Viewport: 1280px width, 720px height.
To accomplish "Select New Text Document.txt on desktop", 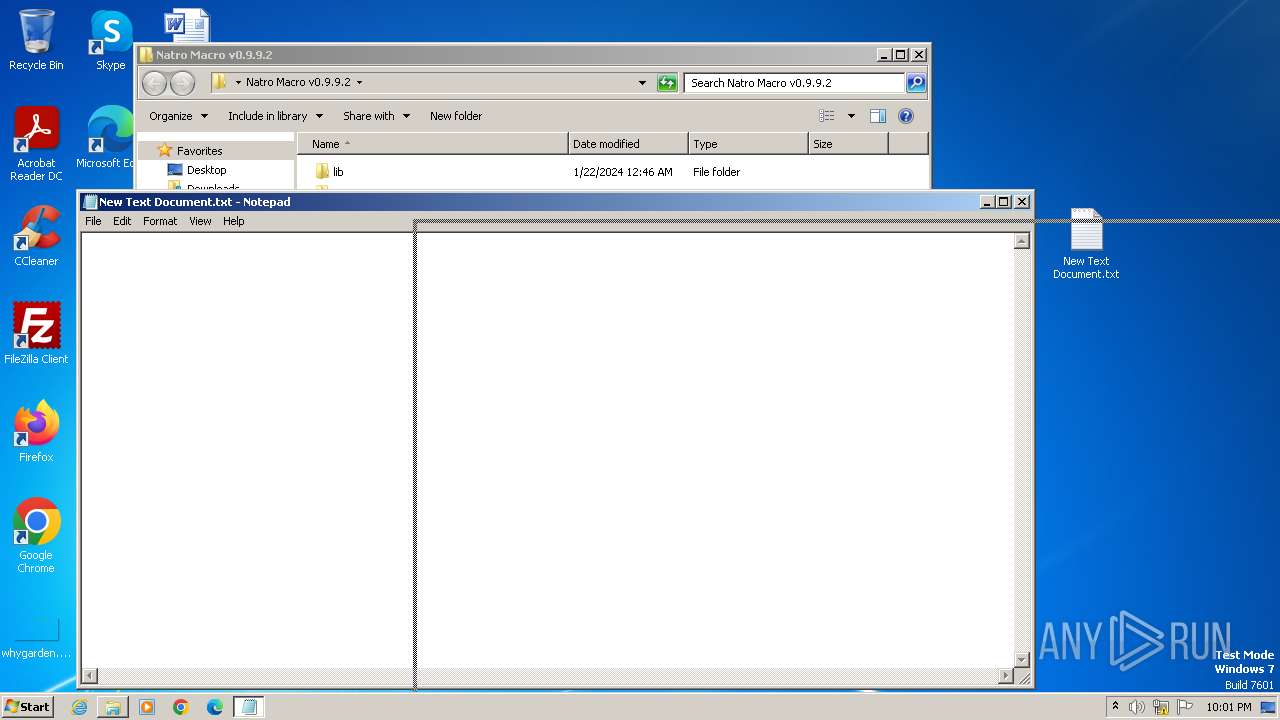I will click(x=1086, y=244).
